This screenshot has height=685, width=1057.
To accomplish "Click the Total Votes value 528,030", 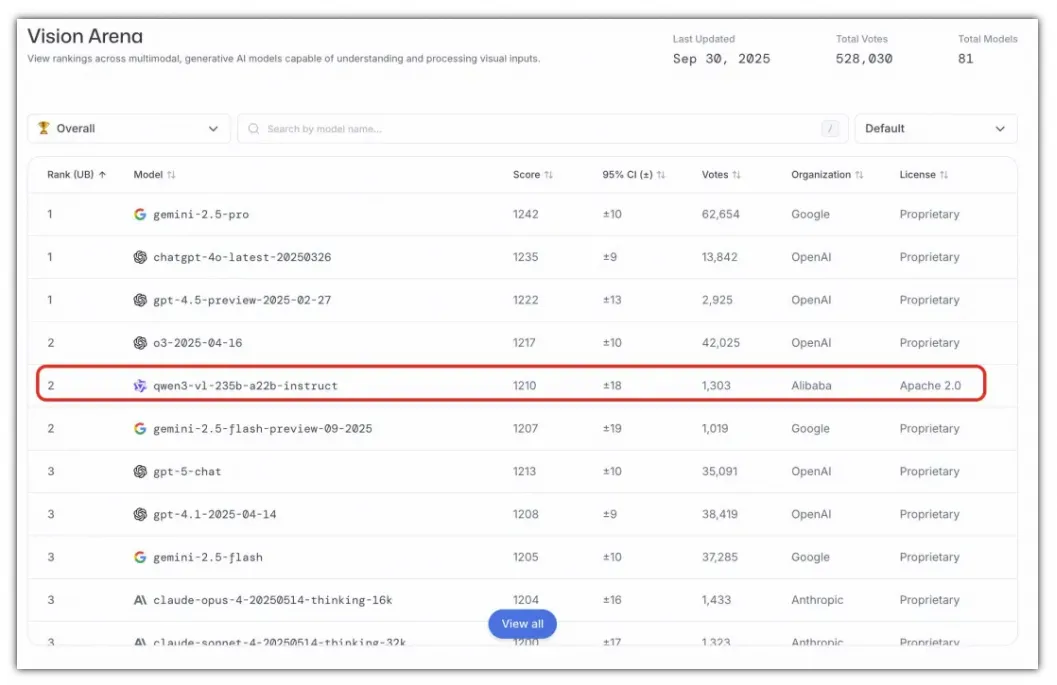I will tap(864, 59).
